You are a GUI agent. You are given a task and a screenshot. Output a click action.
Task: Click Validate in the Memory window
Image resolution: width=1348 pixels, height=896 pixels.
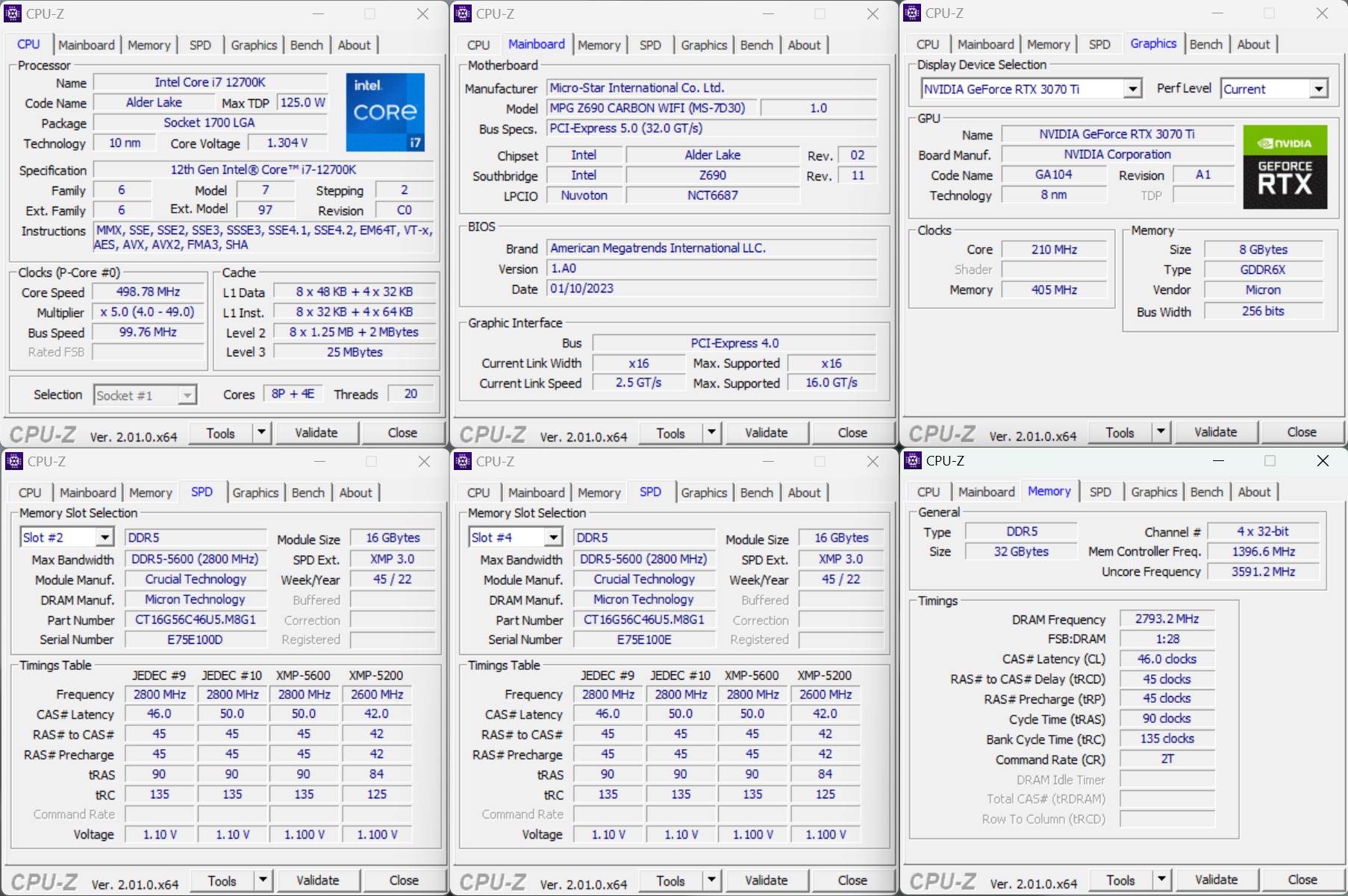point(1216,880)
